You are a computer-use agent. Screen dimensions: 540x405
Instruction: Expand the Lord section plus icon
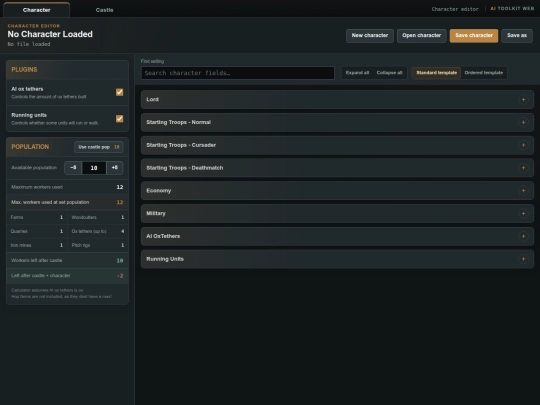pos(523,100)
